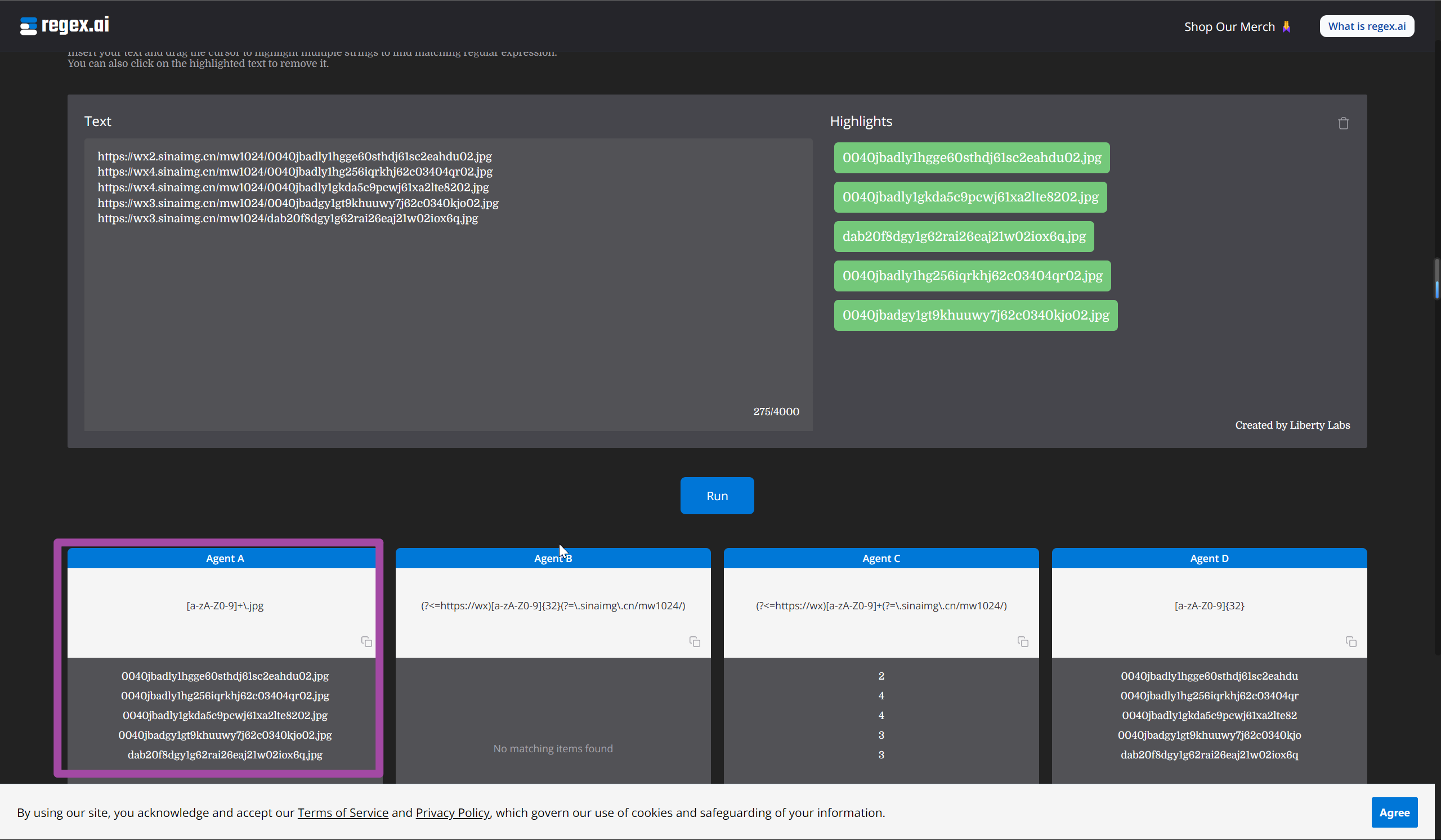Click the regex.ai logo

click(x=64, y=26)
